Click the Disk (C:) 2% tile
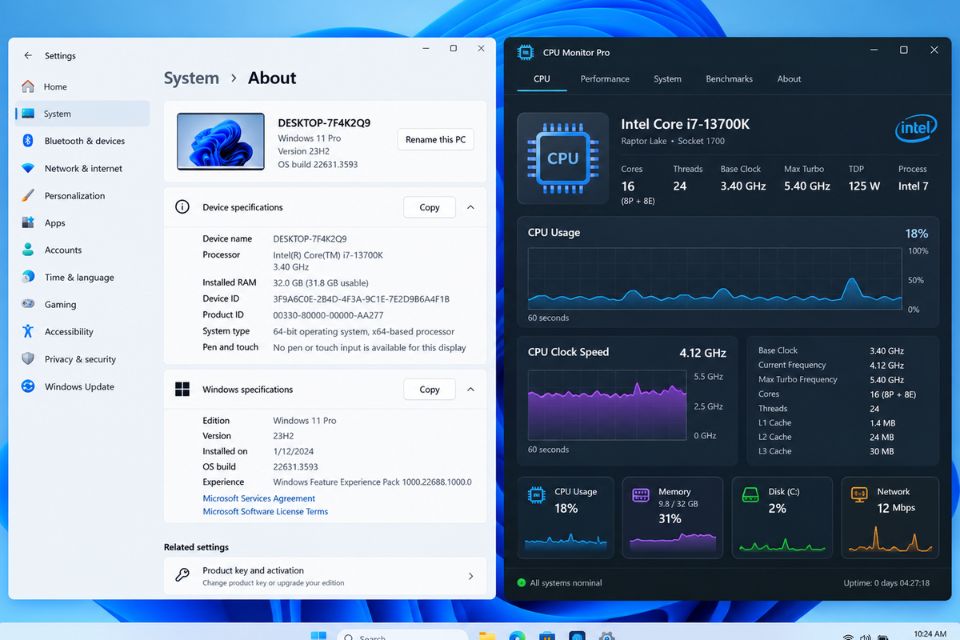 point(782,518)
